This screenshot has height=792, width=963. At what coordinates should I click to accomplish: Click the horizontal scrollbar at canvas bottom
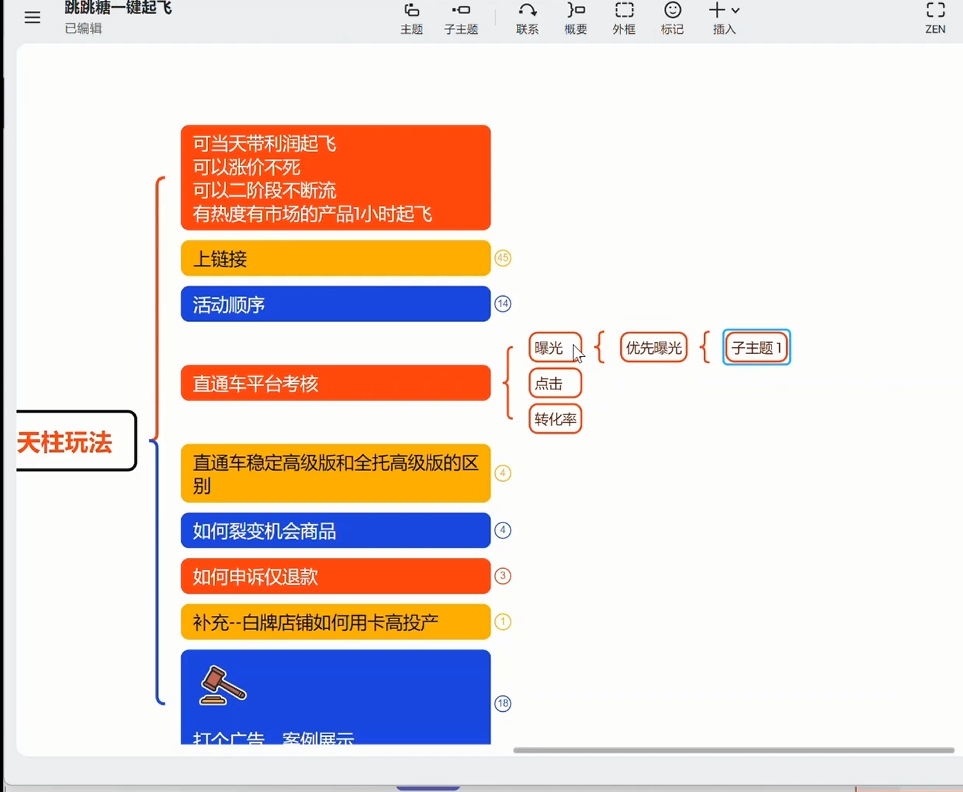coord(733,749)
